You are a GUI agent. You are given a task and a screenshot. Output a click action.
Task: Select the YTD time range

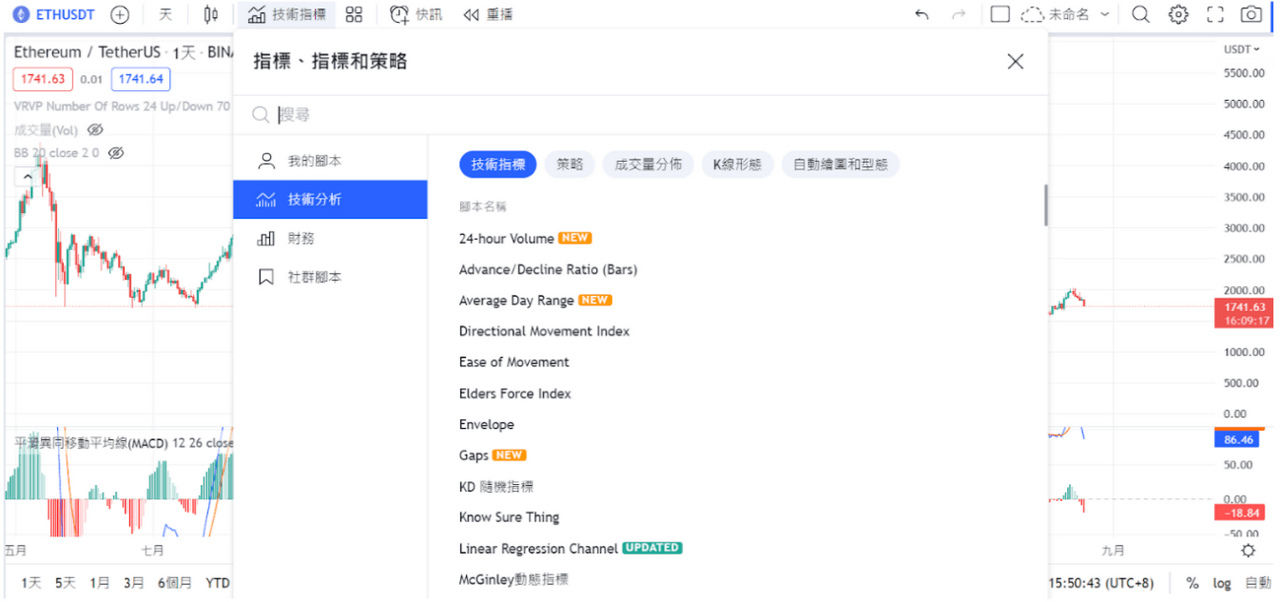point(217,583)
